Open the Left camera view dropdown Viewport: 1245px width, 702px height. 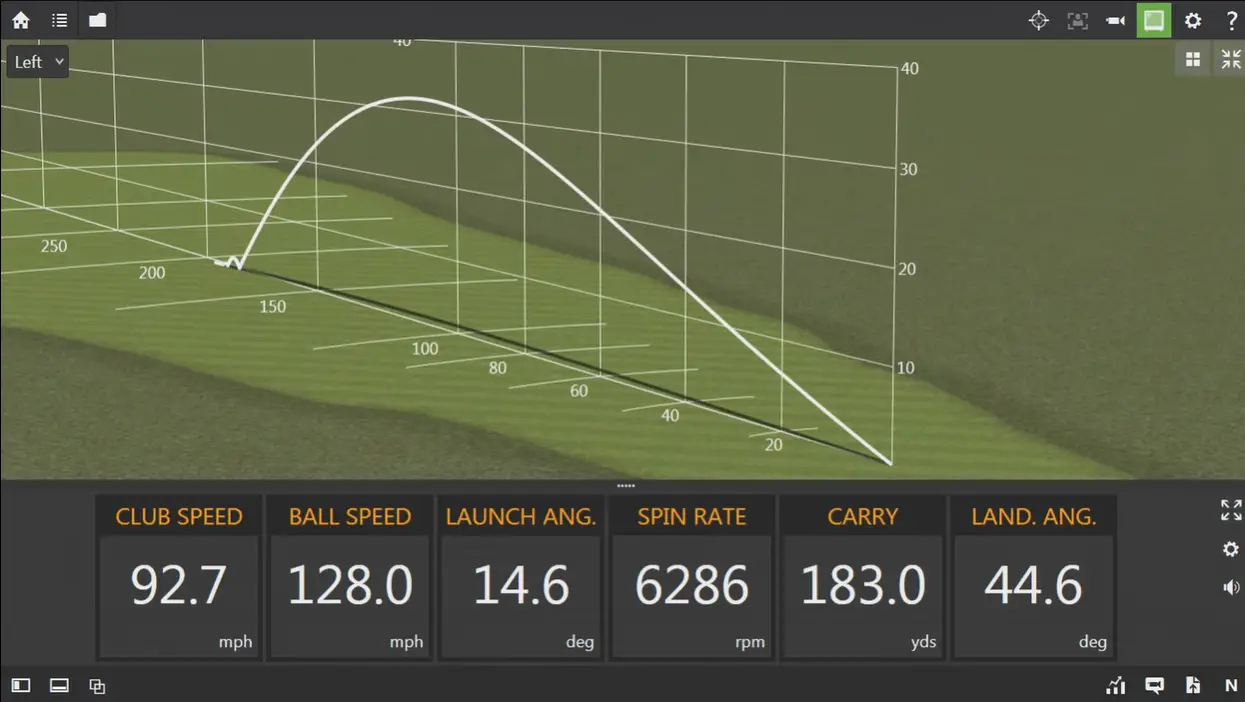37,61
